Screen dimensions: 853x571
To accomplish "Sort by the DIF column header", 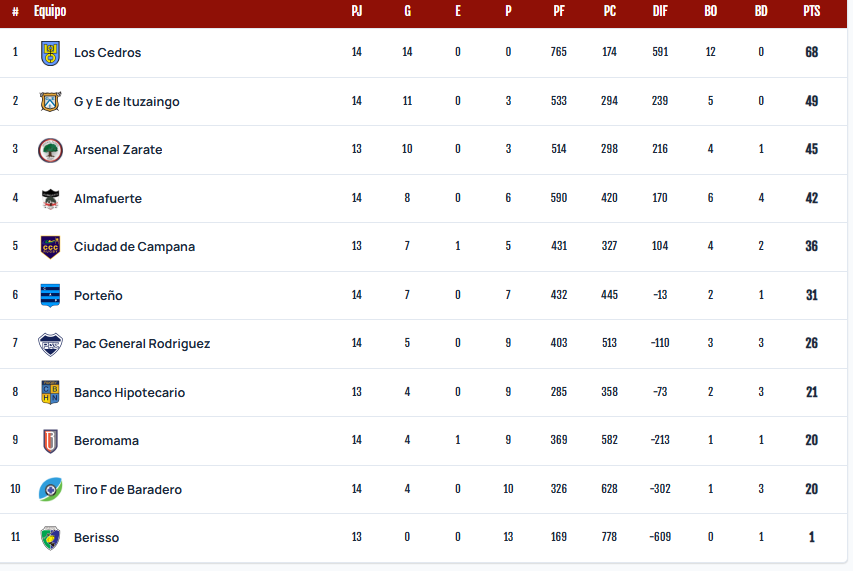I will coord(660,11).
